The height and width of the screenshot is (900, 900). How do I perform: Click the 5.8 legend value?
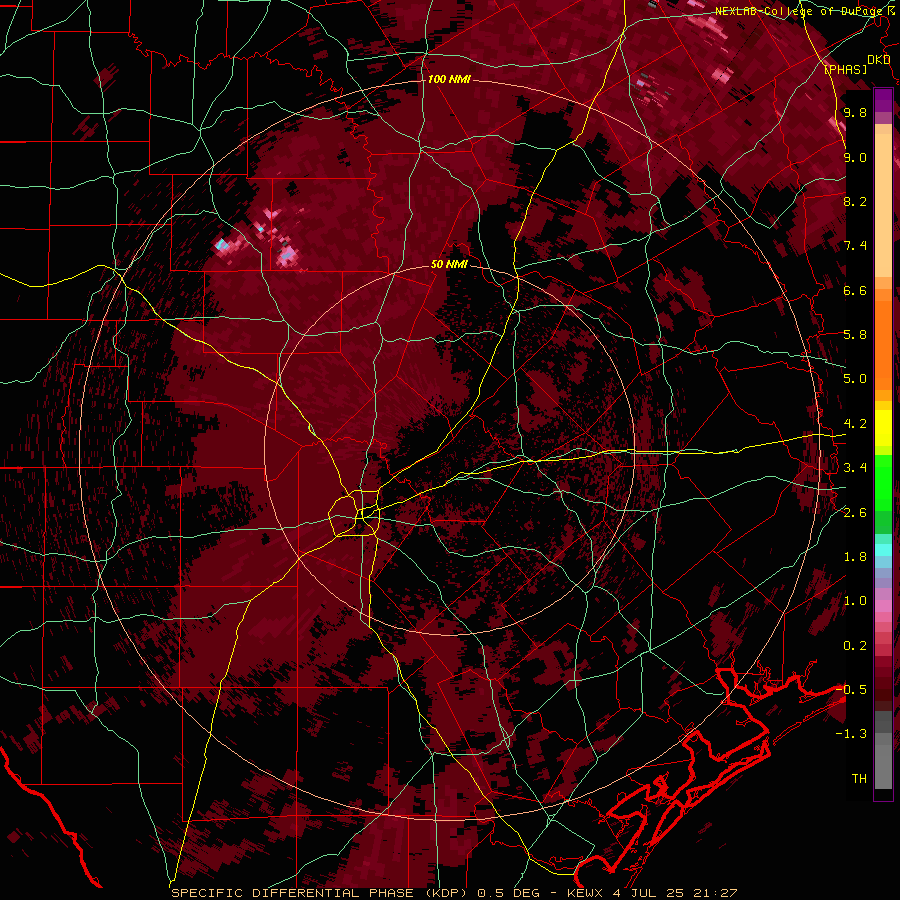(x=855, y=335)
